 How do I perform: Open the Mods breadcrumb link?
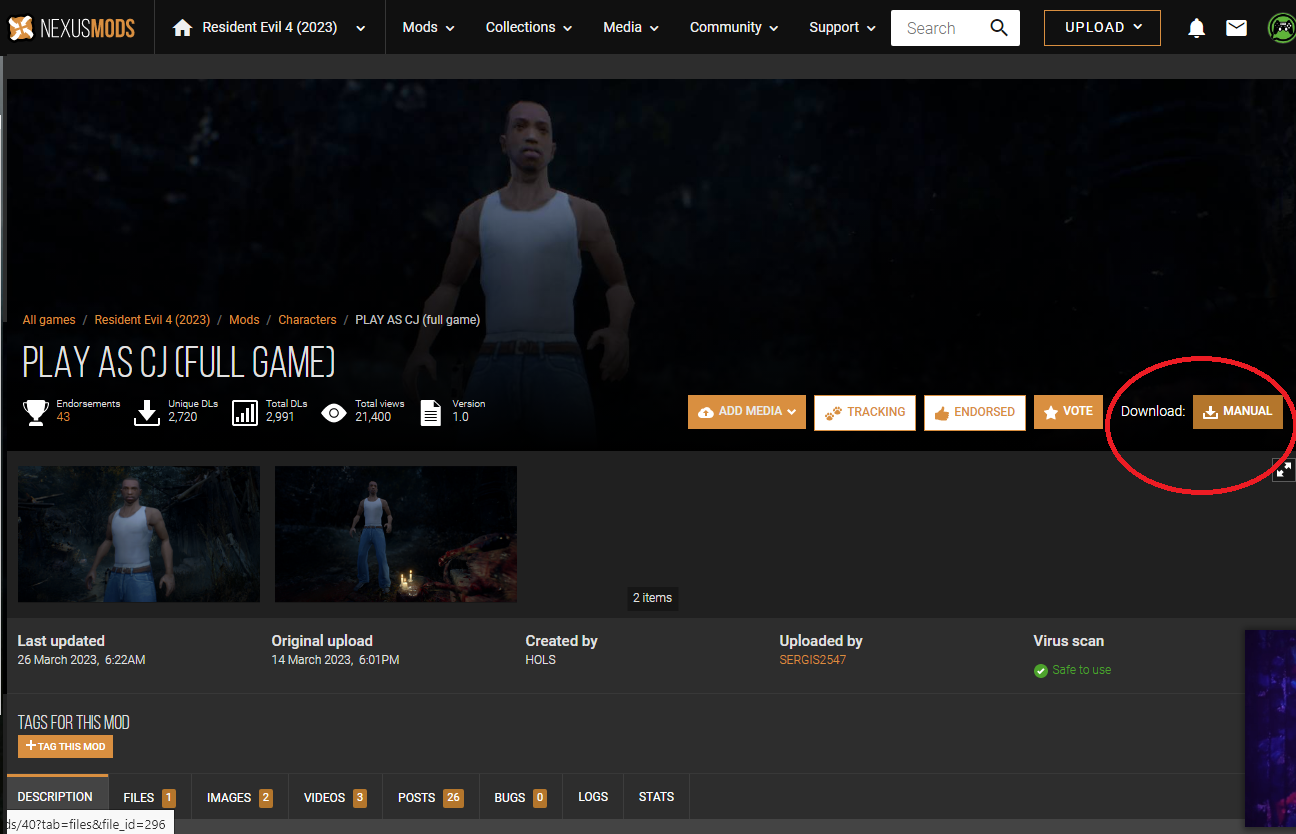pos(244,320)
